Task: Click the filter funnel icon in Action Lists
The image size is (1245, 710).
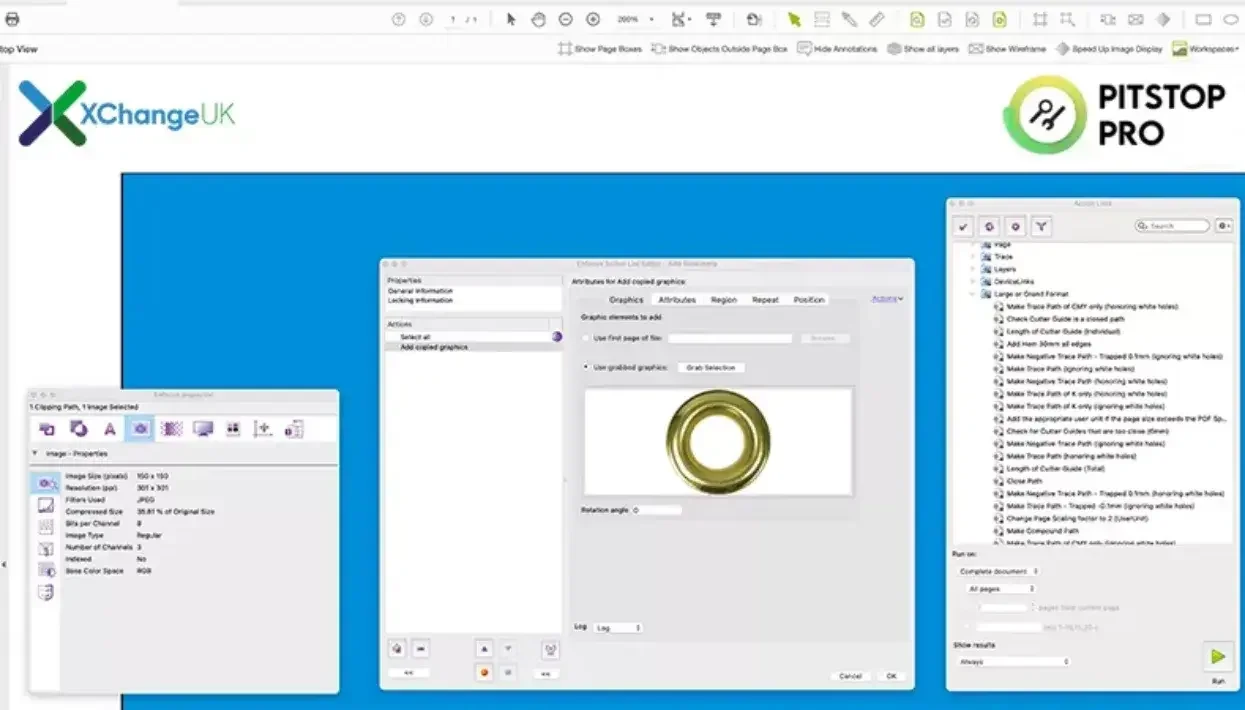Action: pyautogui.click(x=1041, y=227)
